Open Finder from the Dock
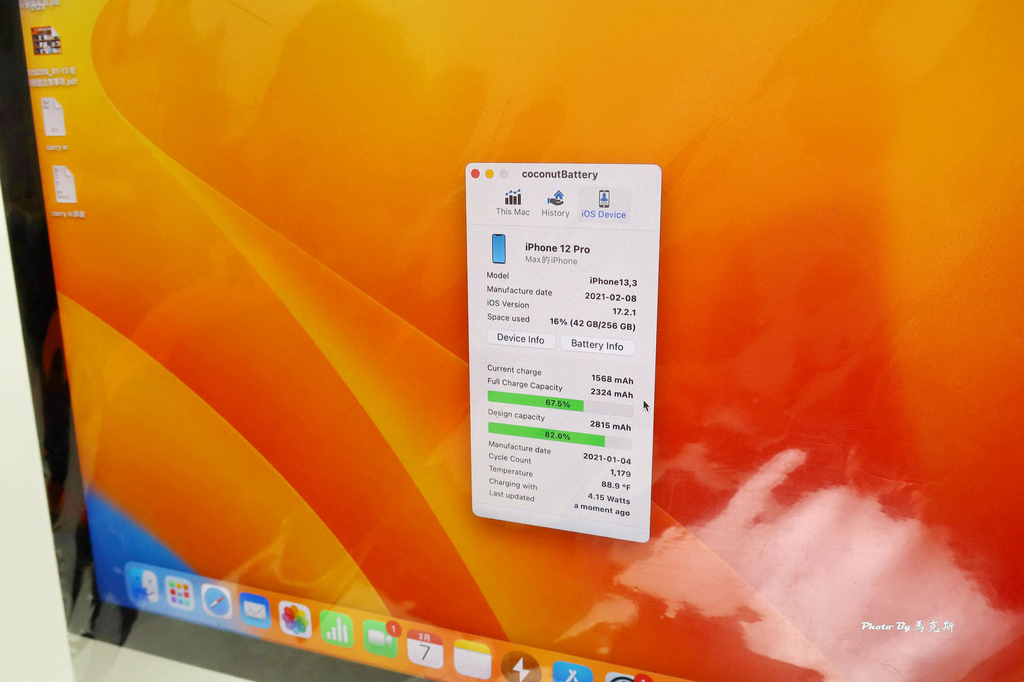1024x682 pixels. [x=144, y=586]
